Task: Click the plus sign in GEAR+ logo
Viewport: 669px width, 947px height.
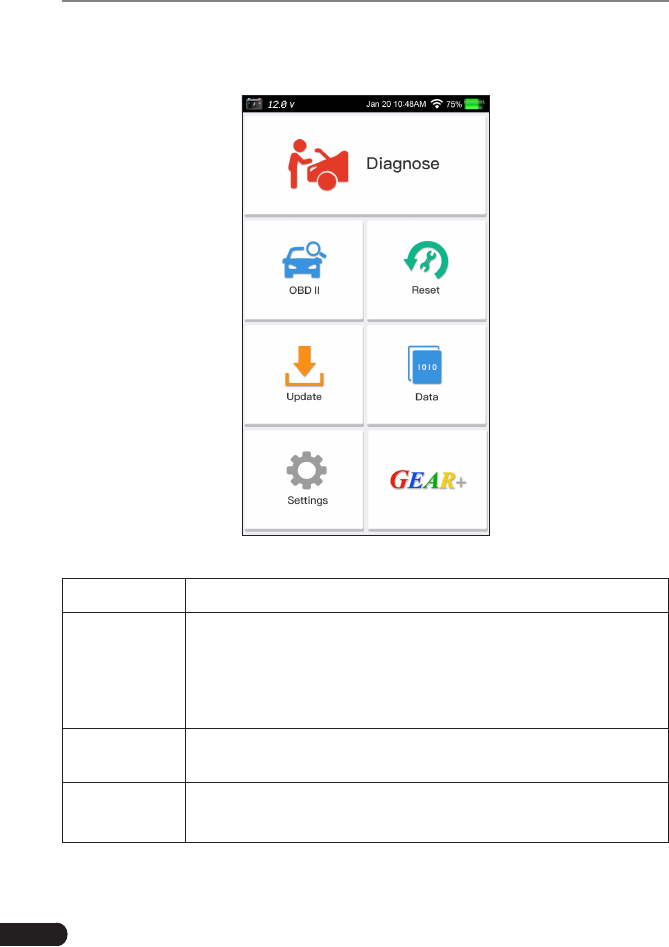Action: 461,483
